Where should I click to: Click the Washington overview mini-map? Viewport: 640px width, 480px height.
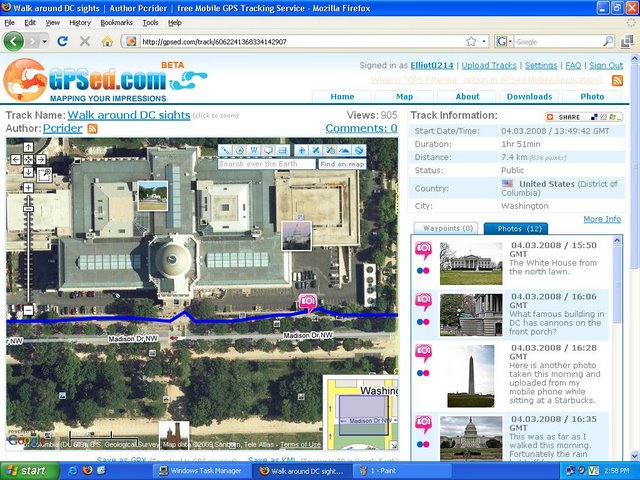361,413
